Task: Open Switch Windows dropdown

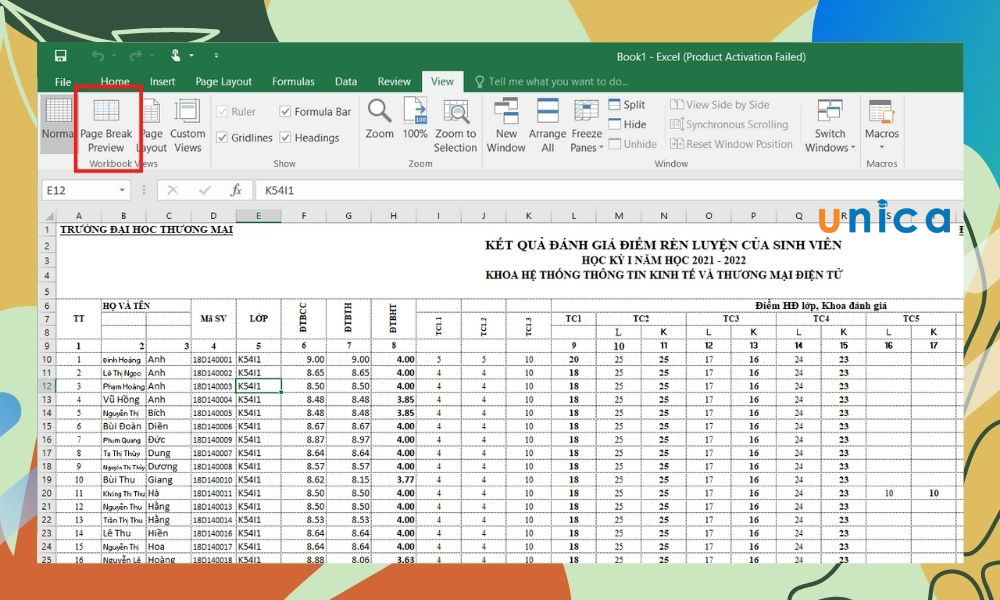Action: click(x=830, y=125)
